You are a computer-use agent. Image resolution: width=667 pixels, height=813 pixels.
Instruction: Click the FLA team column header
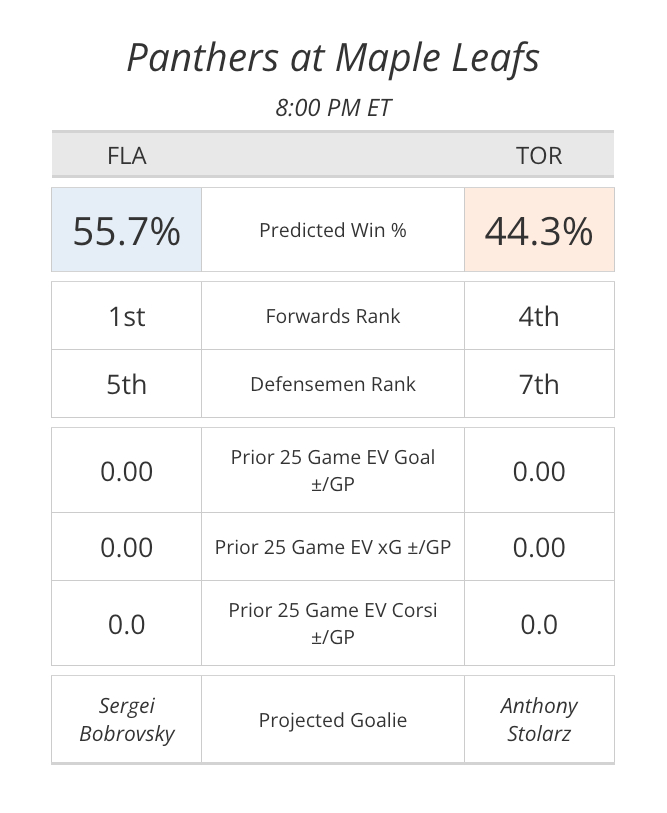127,156
